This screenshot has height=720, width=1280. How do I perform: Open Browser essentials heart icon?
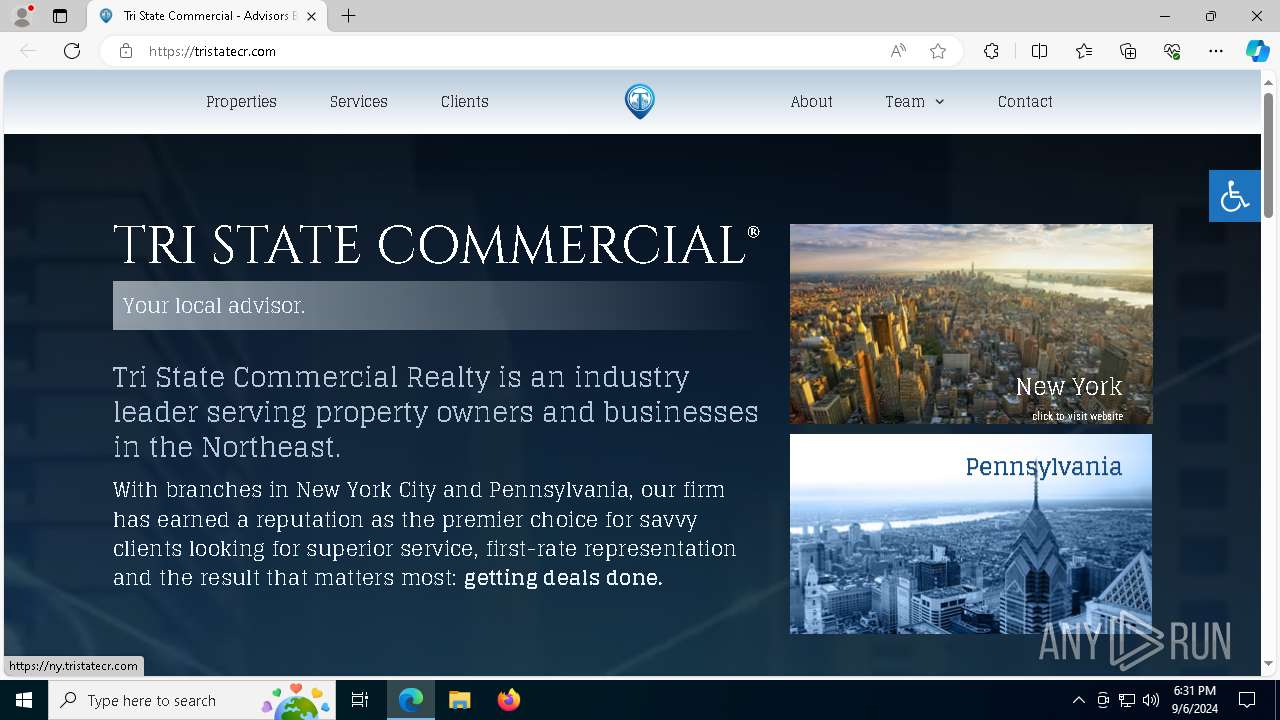pyautogui.click(x=1172, y=51)
